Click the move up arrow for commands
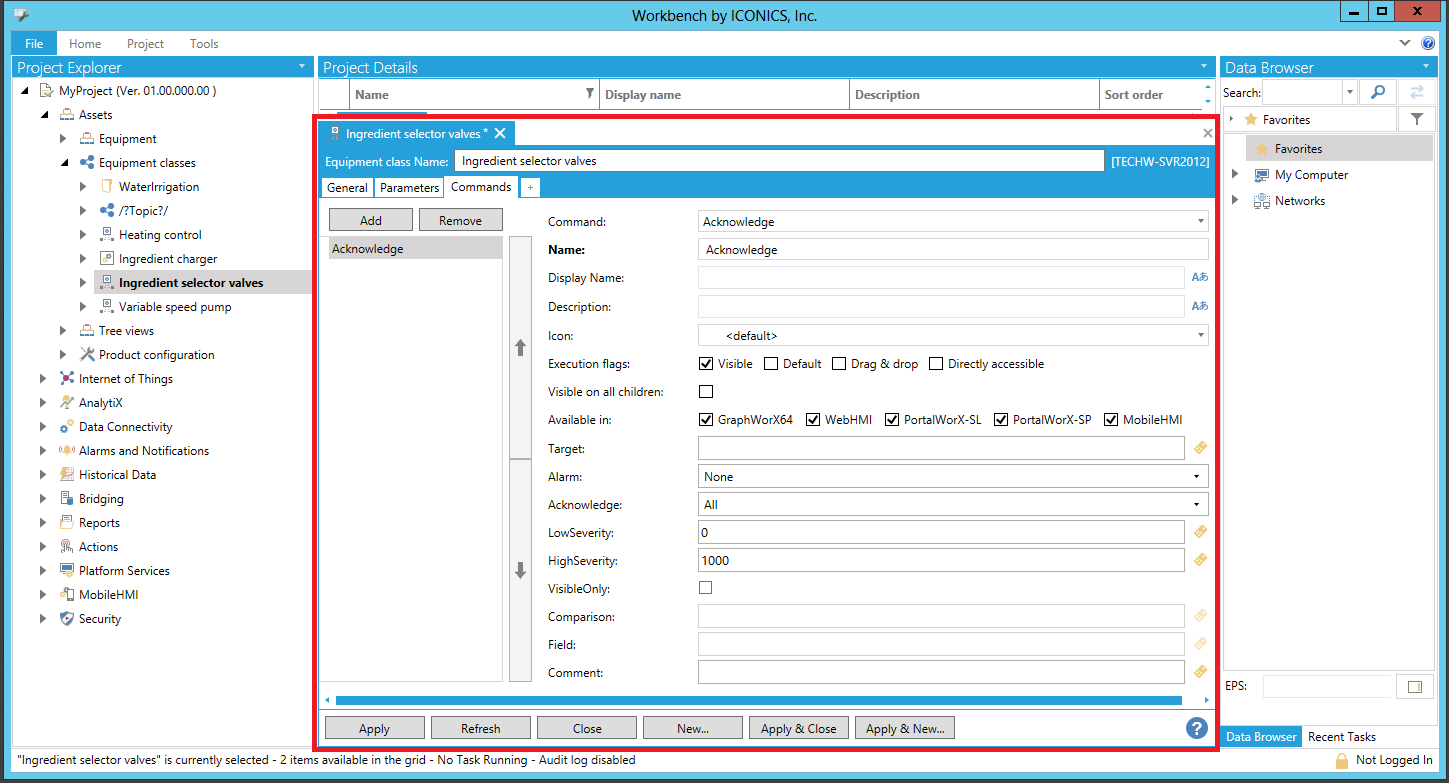The image size is (1449, 783). point(520,348)
